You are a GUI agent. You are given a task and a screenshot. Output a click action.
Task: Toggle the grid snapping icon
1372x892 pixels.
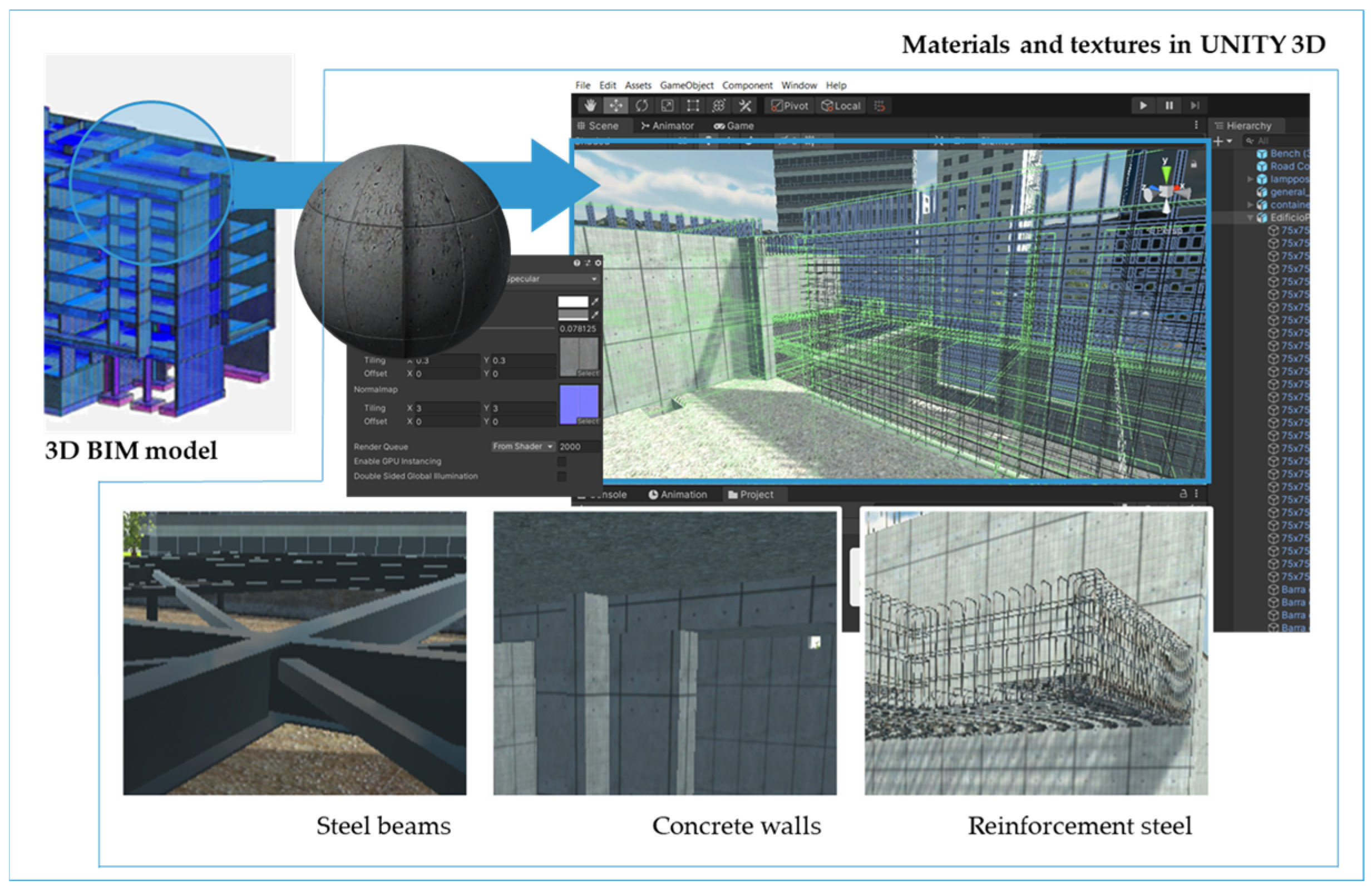coord(880,106)
